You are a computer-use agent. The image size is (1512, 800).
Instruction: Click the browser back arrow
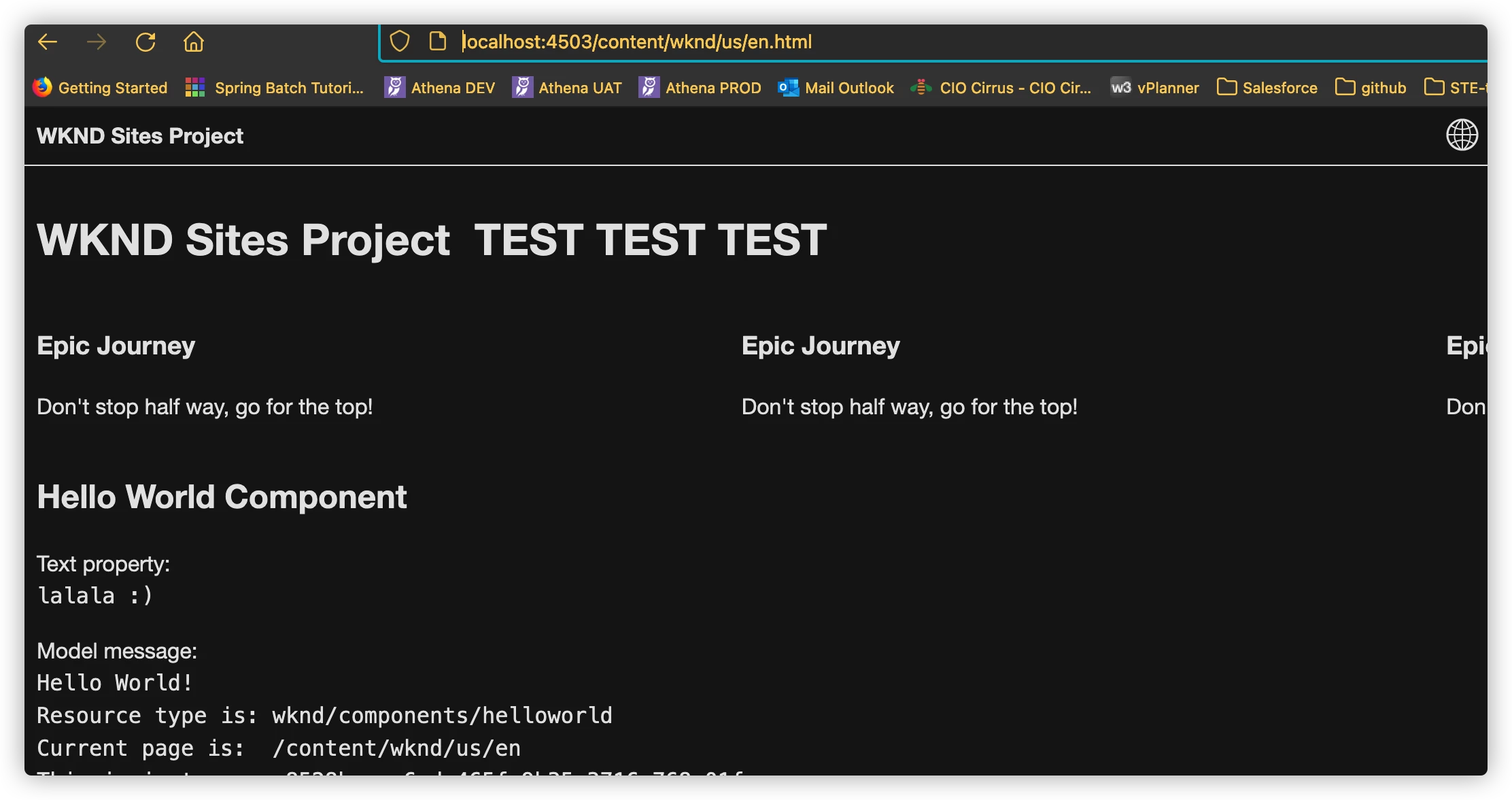pyautogui.click(x=48, y=42)
